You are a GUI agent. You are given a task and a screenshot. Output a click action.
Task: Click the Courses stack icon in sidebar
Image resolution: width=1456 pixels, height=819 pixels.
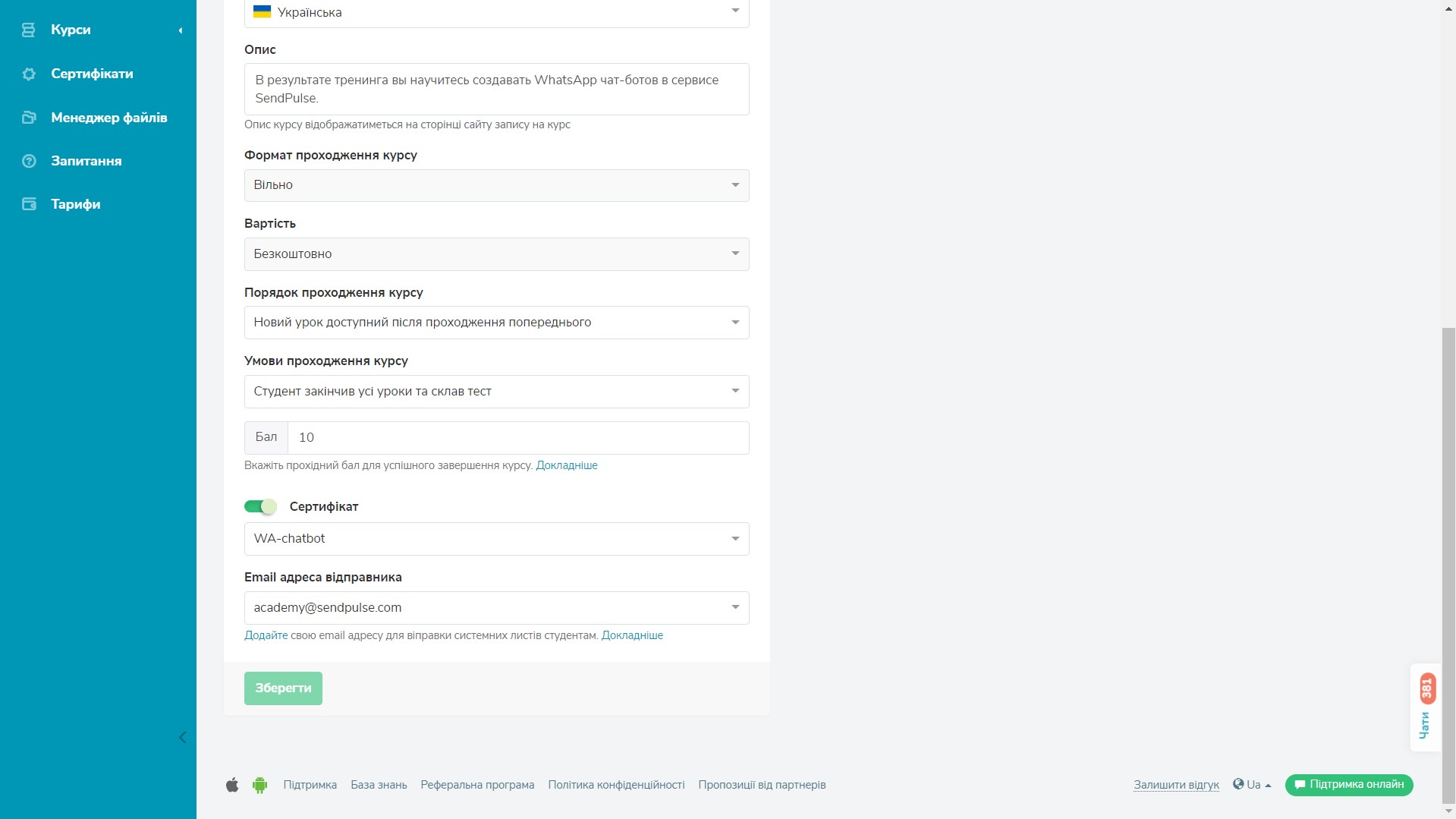[29, 30]
